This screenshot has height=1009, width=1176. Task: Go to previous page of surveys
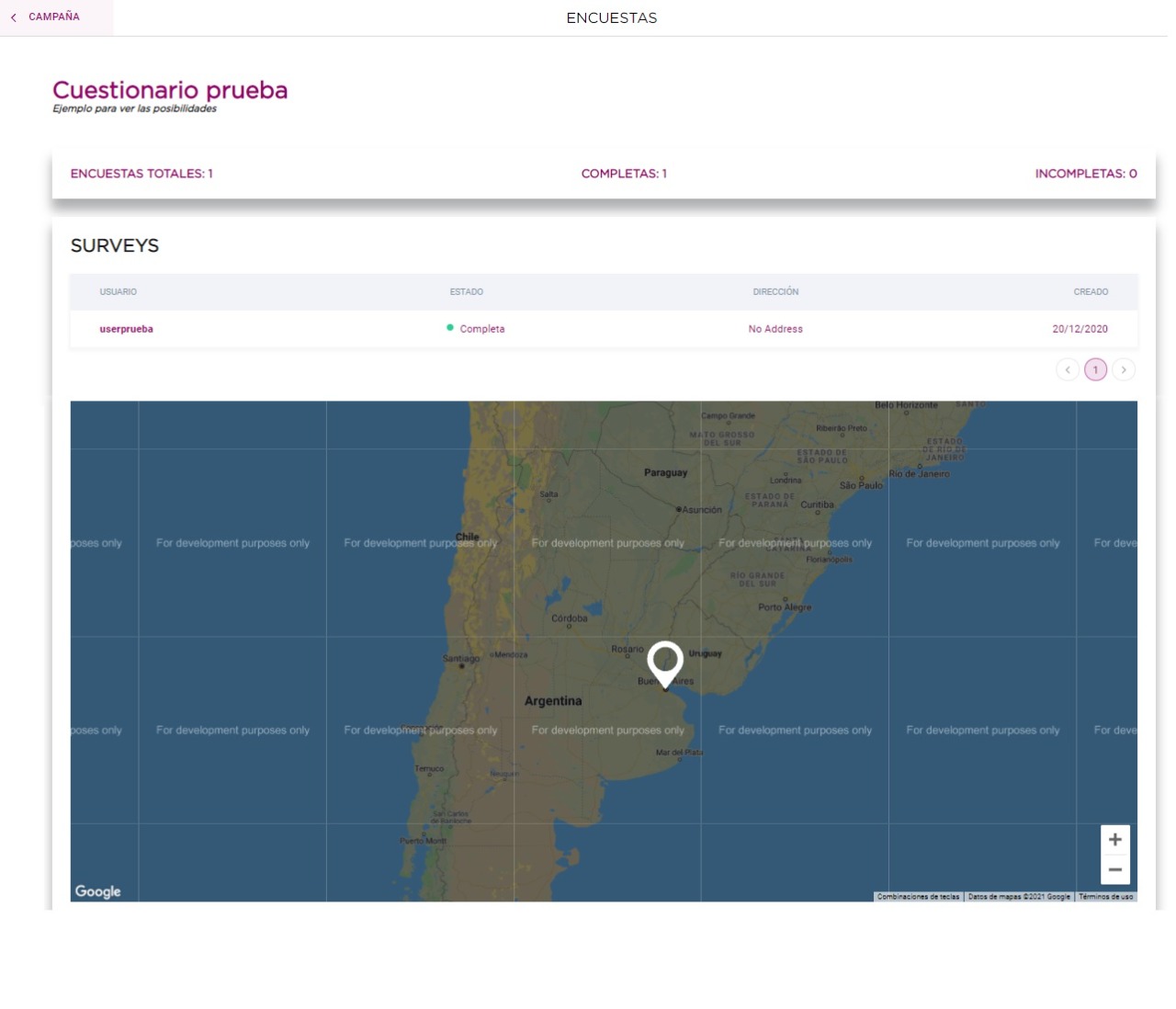1067,369
